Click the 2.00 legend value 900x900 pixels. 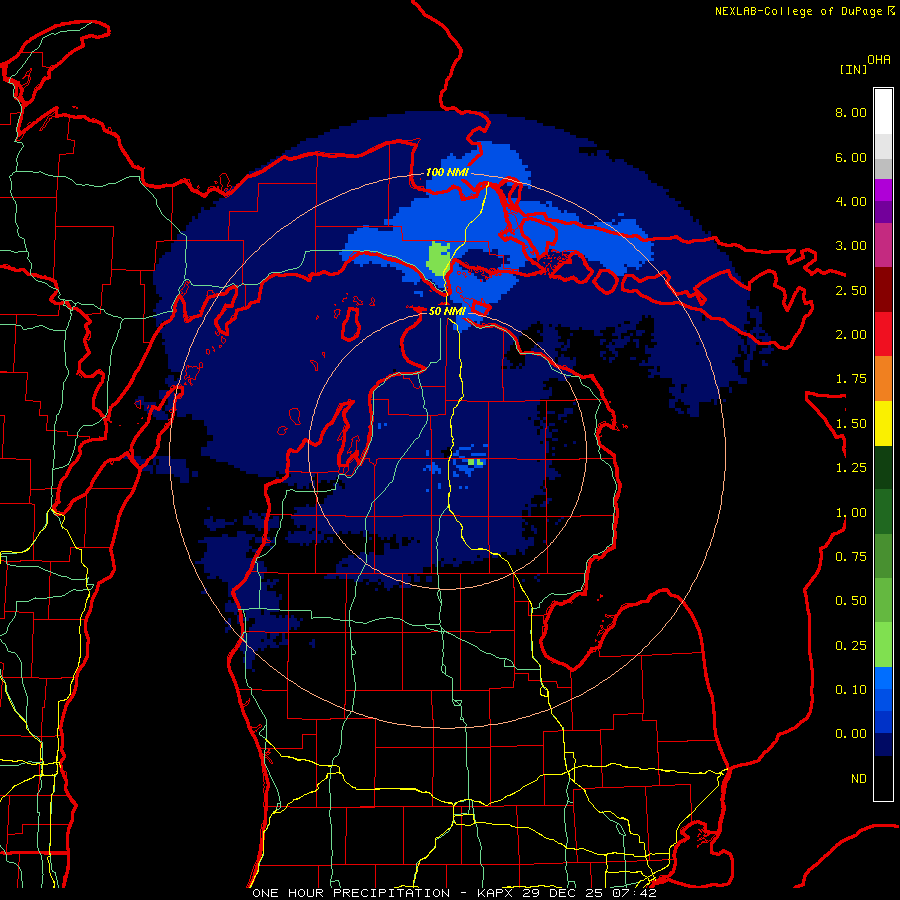[851, 335]
